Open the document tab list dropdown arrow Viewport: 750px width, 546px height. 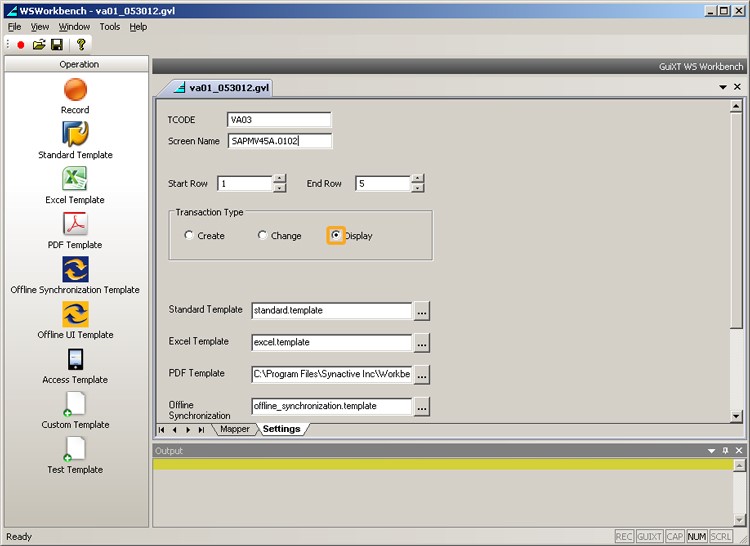tap(722, 87)
